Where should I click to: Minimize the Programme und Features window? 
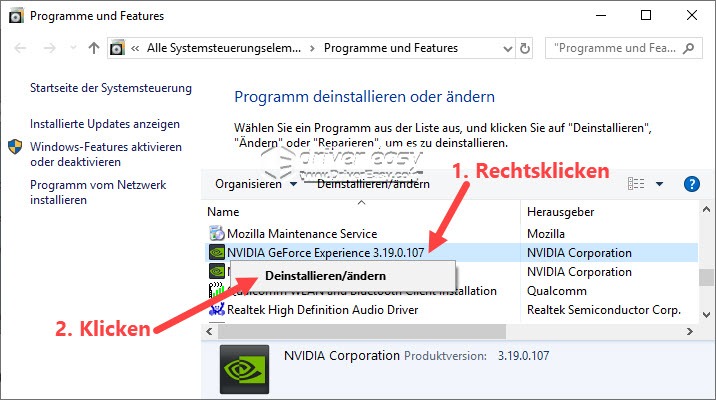tap(601, 16)
